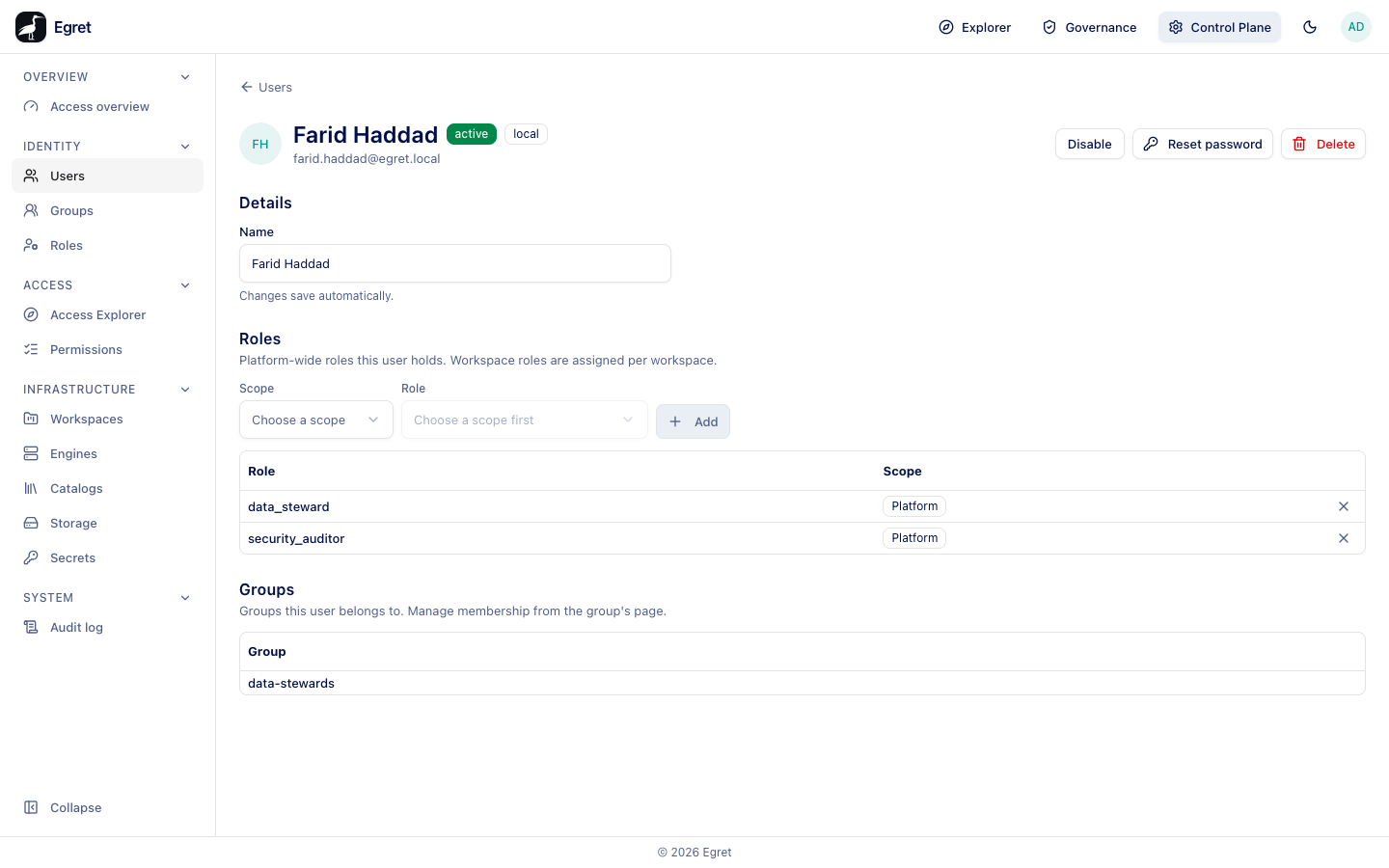Click the red Delete button
Image resolution: width=1389 pixels, height=868 pixels.
click(x=1323, y=144)
